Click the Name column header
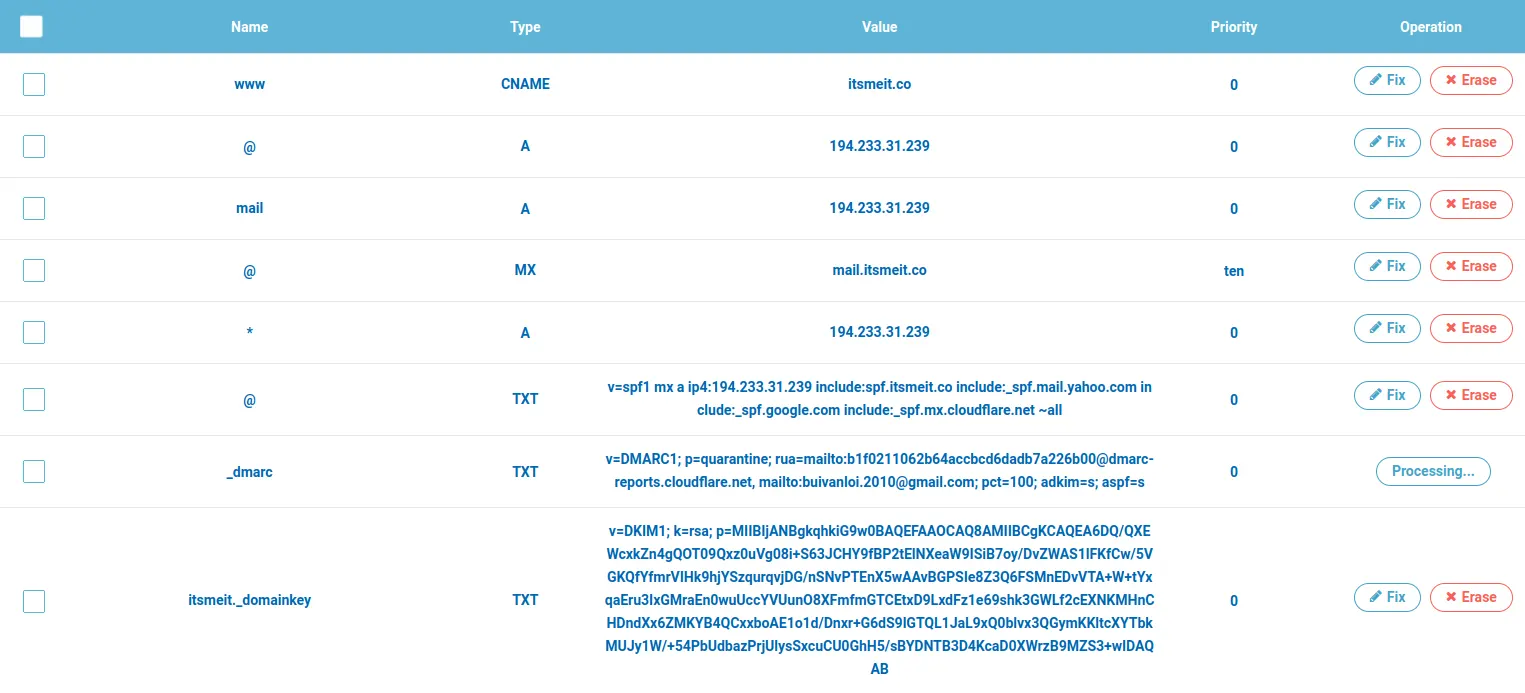The width and height of the screenshot is (1525, 693). click(248, 27)
